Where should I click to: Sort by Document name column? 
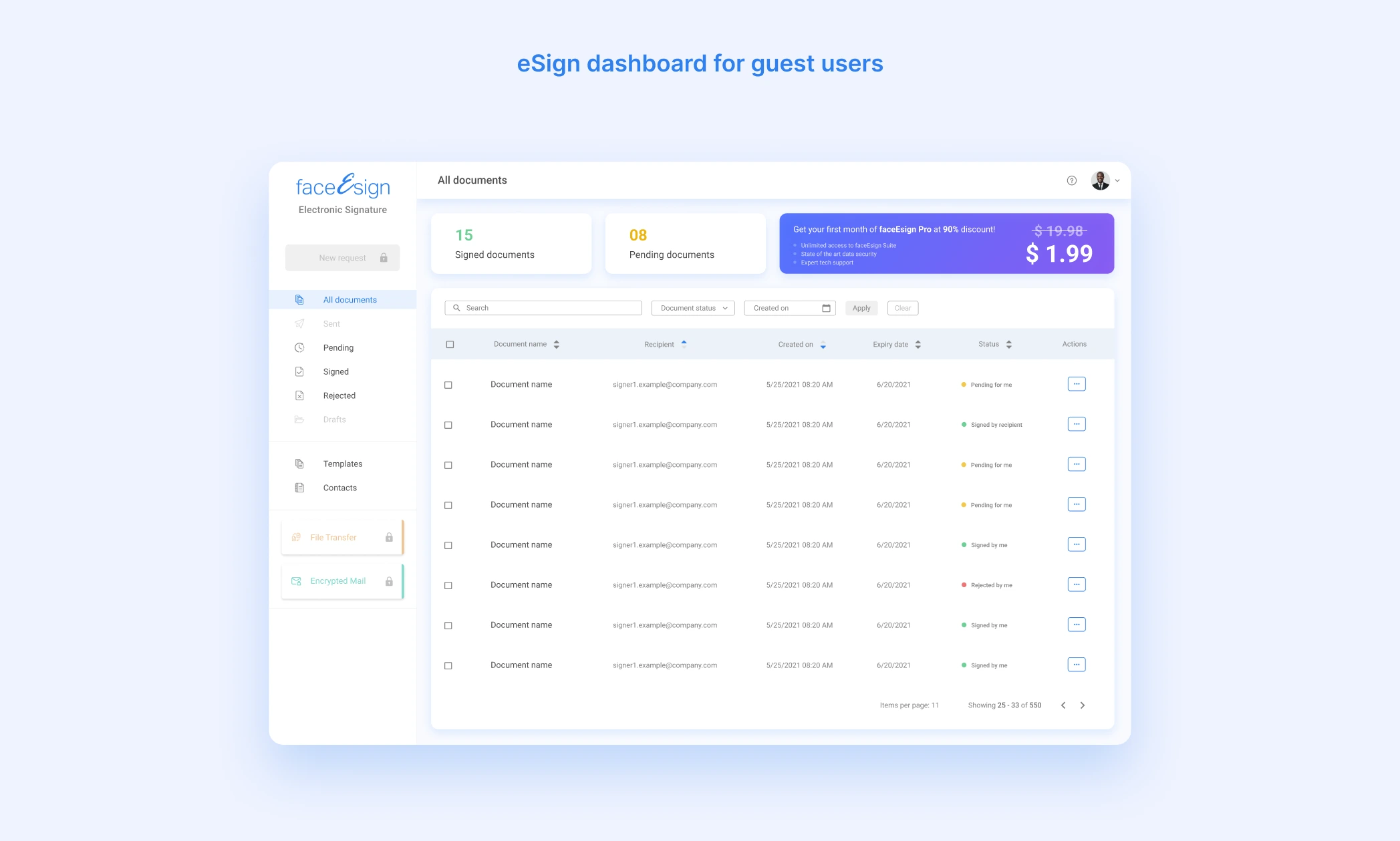[557, 345]
